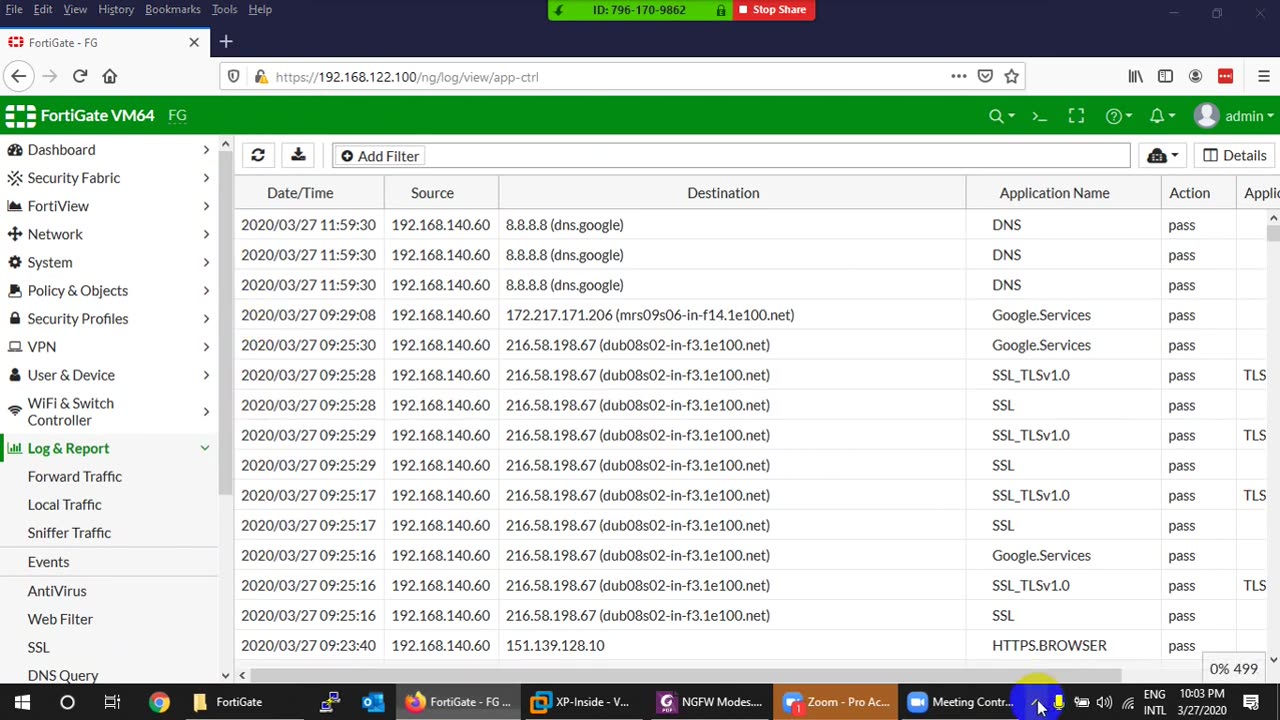This screenshot has height=720, width=1280.
Task: Open a new browser tab
Action: (226, 42)
